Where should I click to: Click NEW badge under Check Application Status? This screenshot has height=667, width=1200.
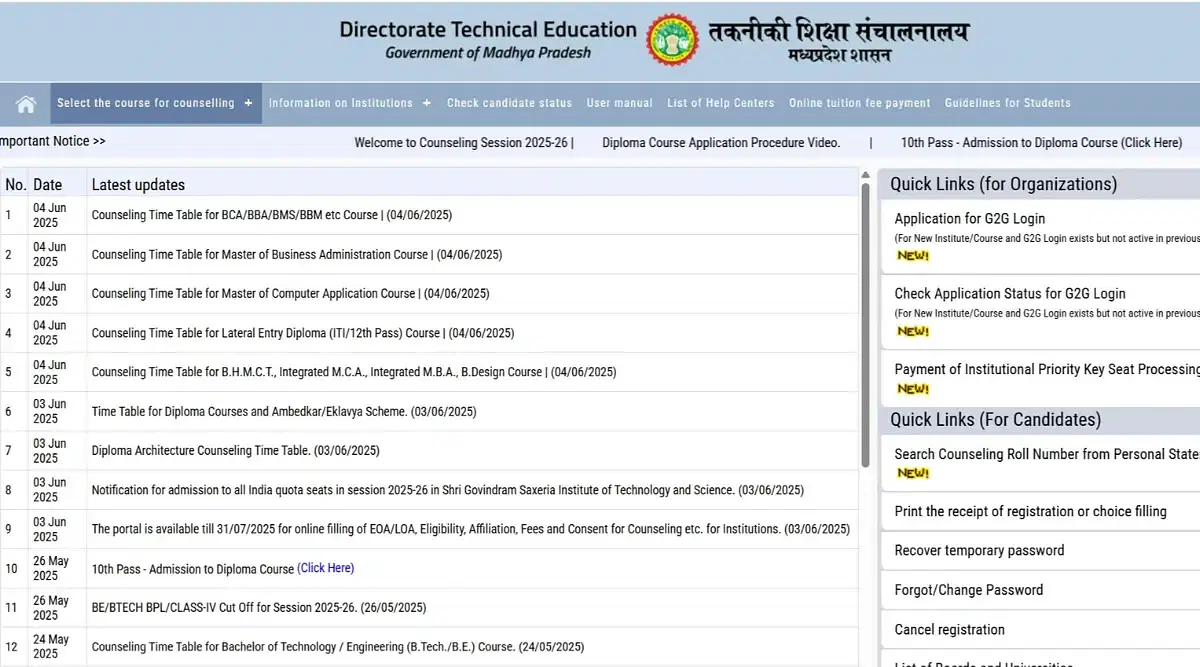coord(912,331)
